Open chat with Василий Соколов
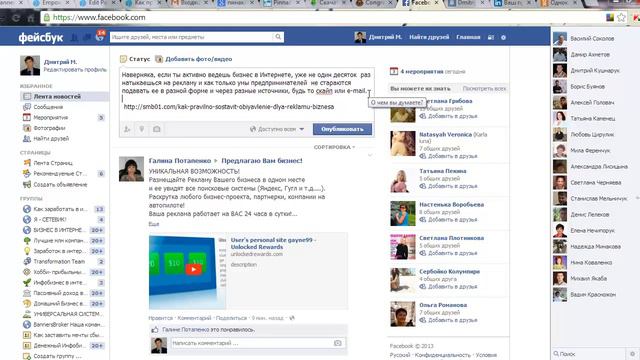Viewport: 640px width, 360px height. click(592, 39)
